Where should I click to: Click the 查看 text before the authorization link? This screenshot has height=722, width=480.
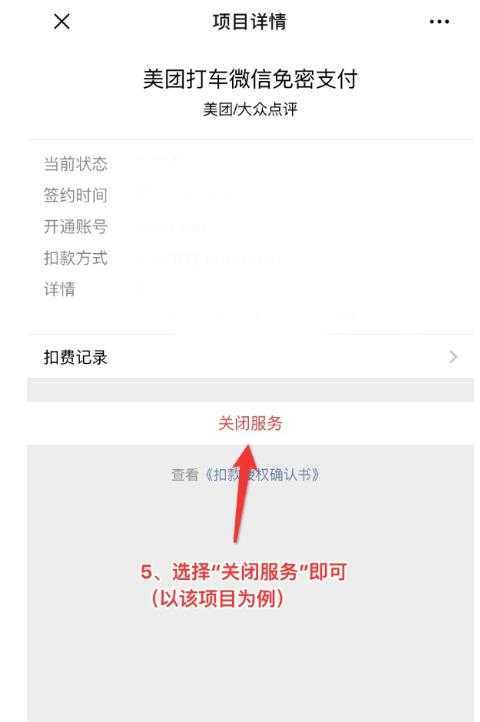click(x=185, y=474)
